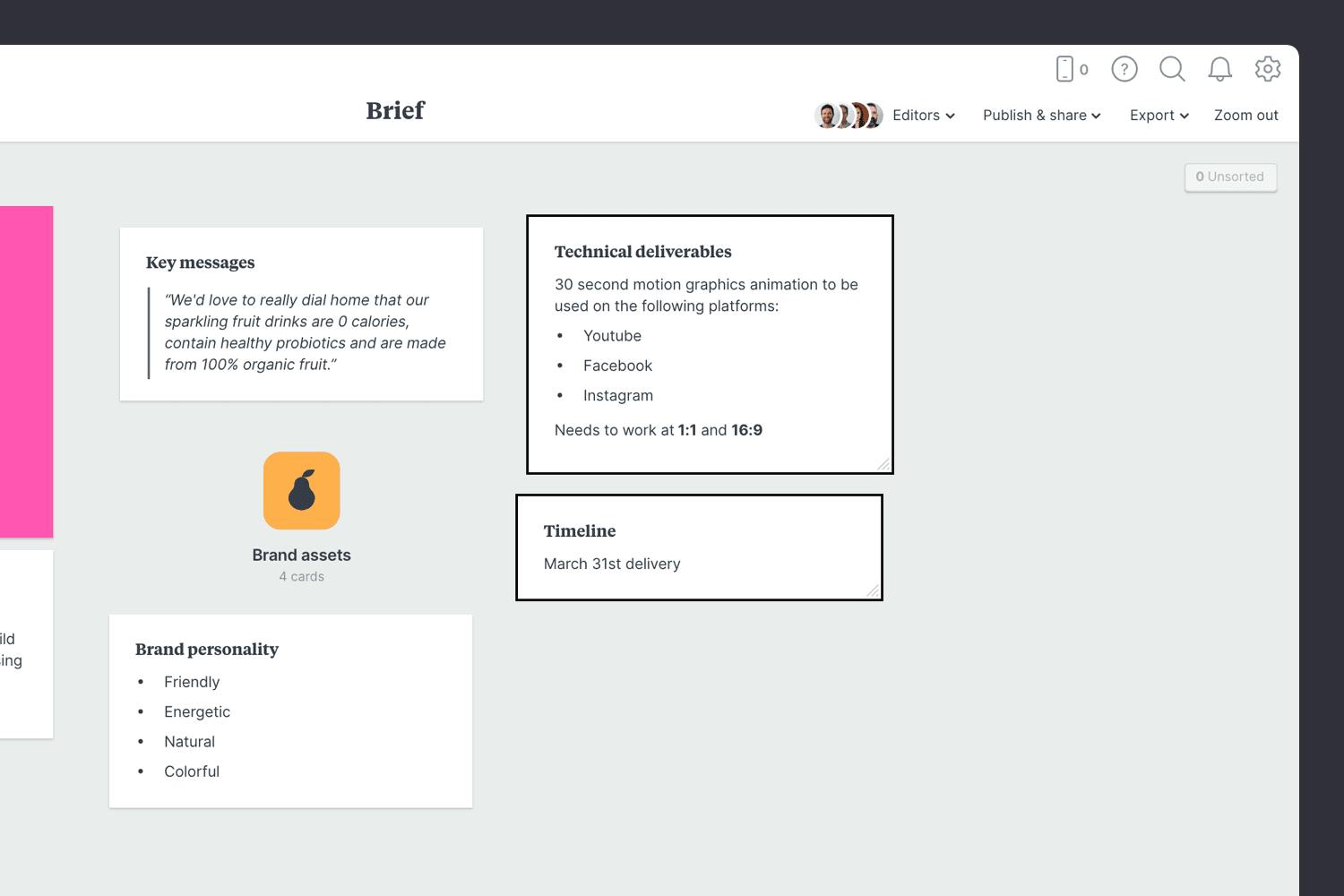
Task: Check notifications via bell icon
Action: (x=1219, y=69)
